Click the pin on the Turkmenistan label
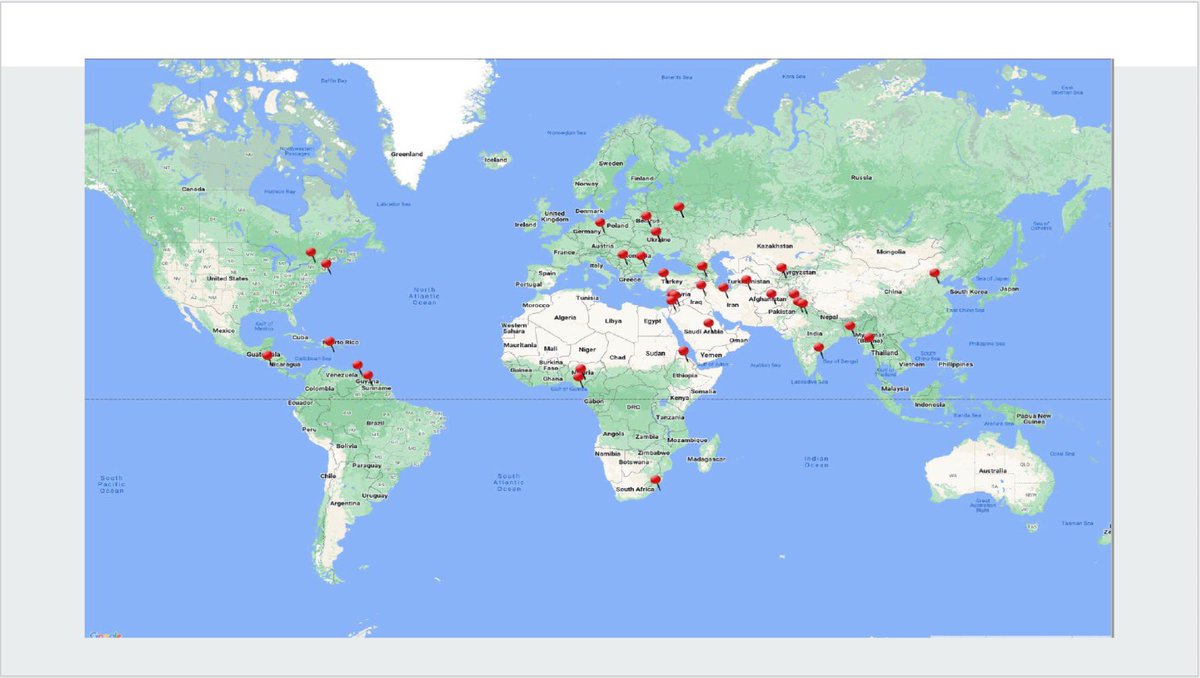The height and width of the screenshot is (678, 1200). pos(746,282)
